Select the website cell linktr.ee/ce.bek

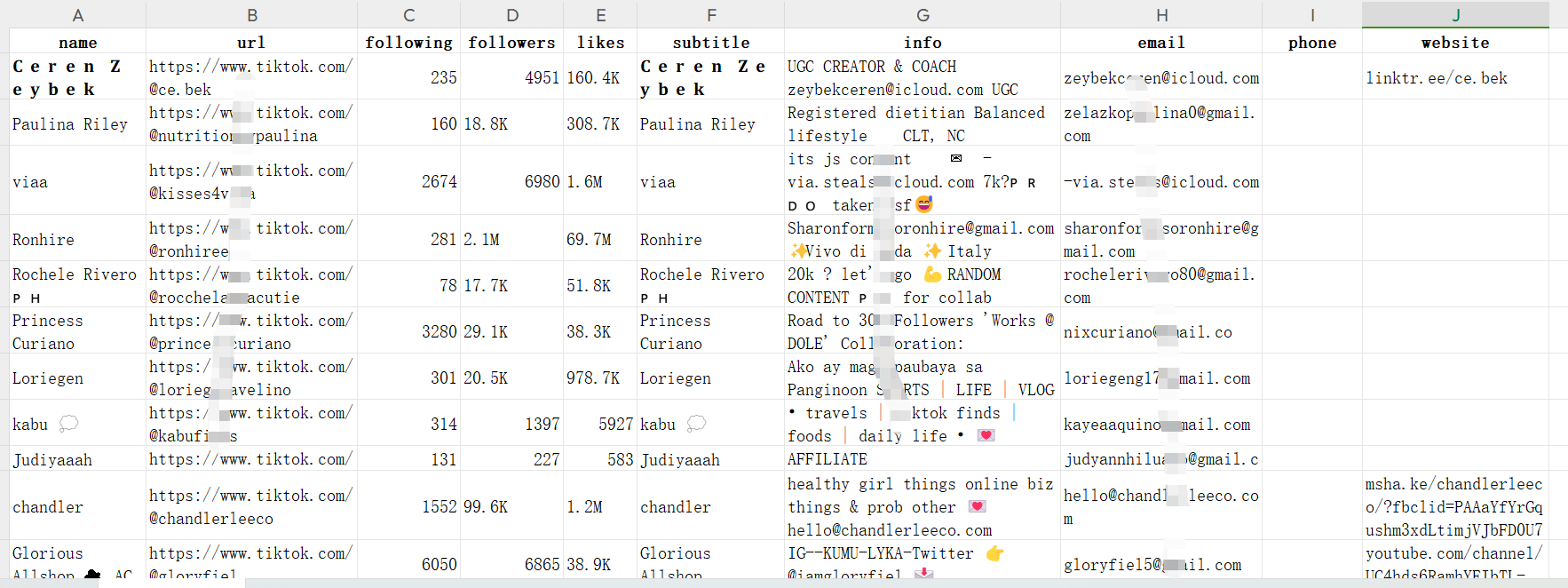[x=1456, y=77]
